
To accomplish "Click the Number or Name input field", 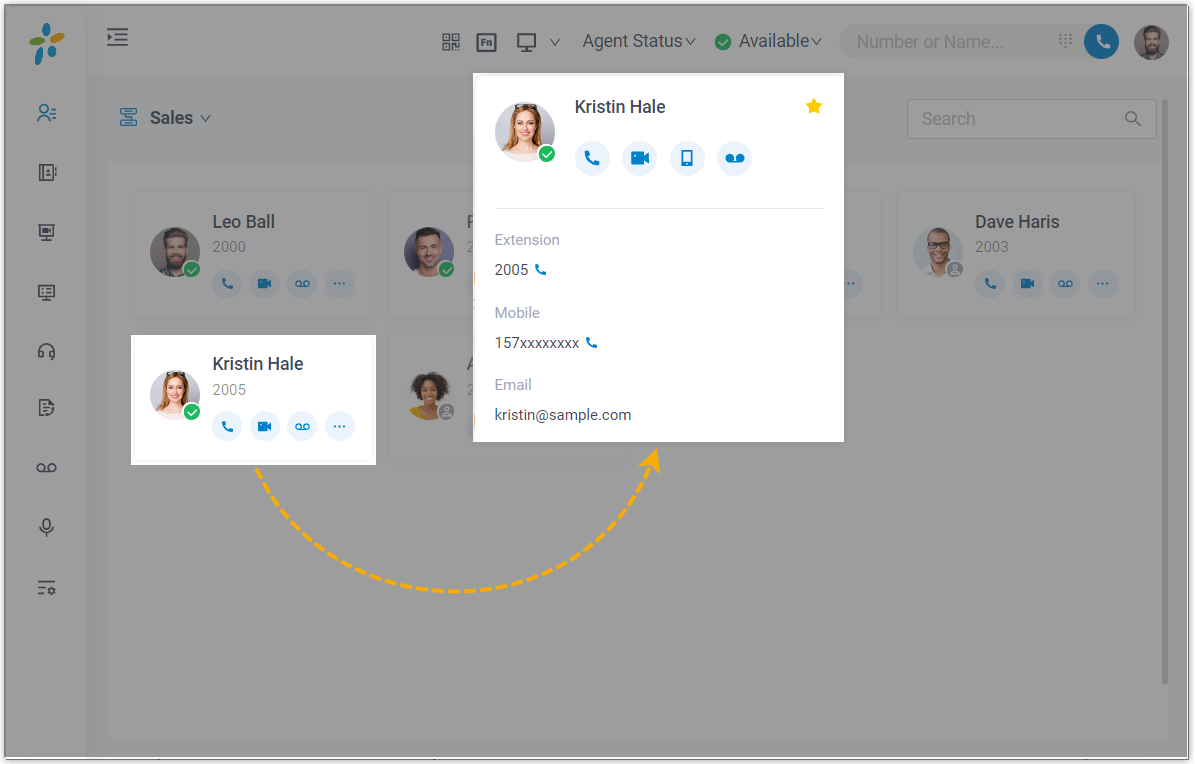I will point(951,41).
